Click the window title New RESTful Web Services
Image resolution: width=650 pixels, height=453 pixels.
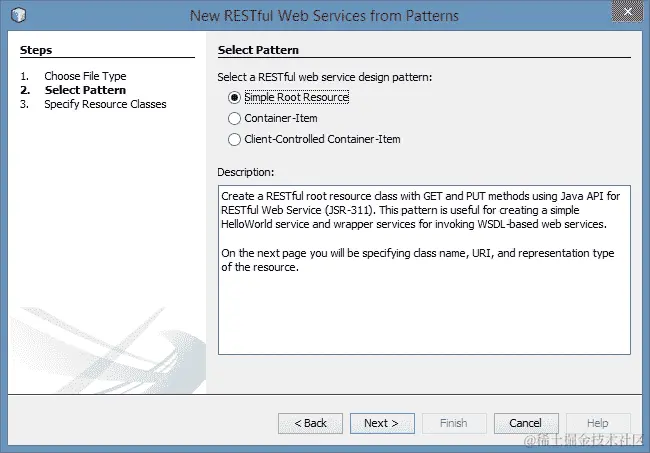(324, 16)
